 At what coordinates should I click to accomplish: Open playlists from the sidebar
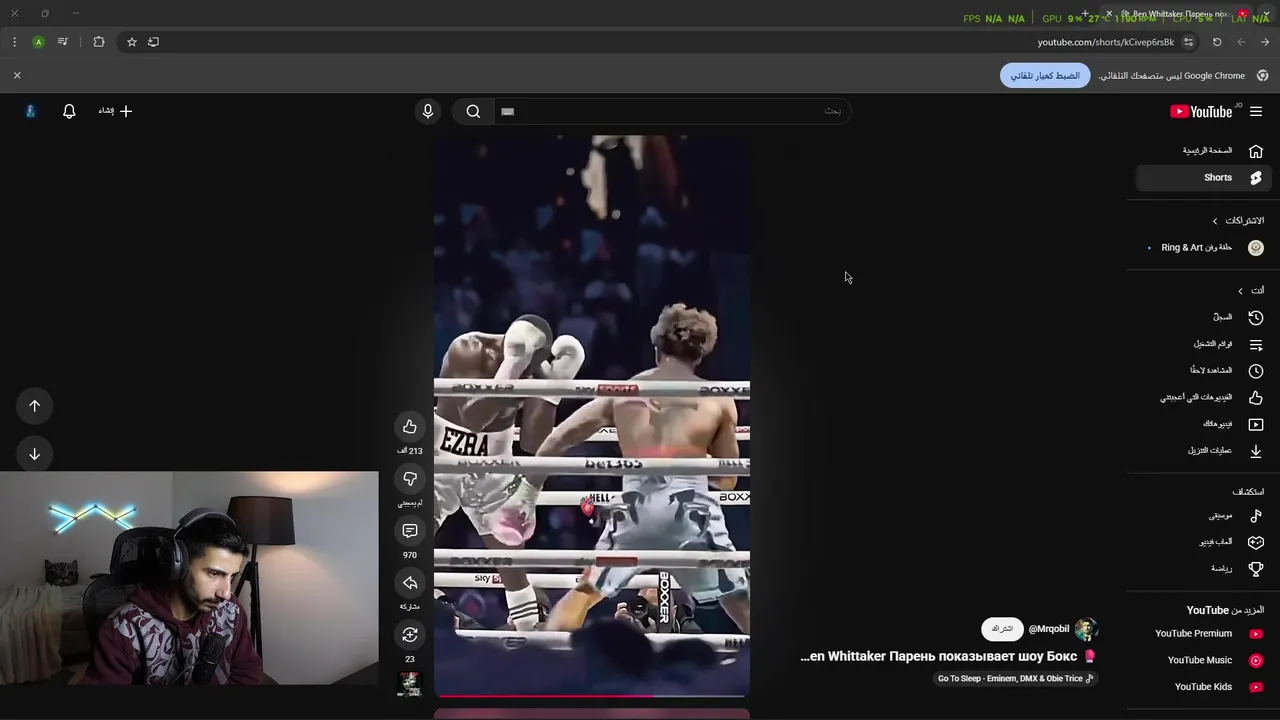pos(1204,344)
